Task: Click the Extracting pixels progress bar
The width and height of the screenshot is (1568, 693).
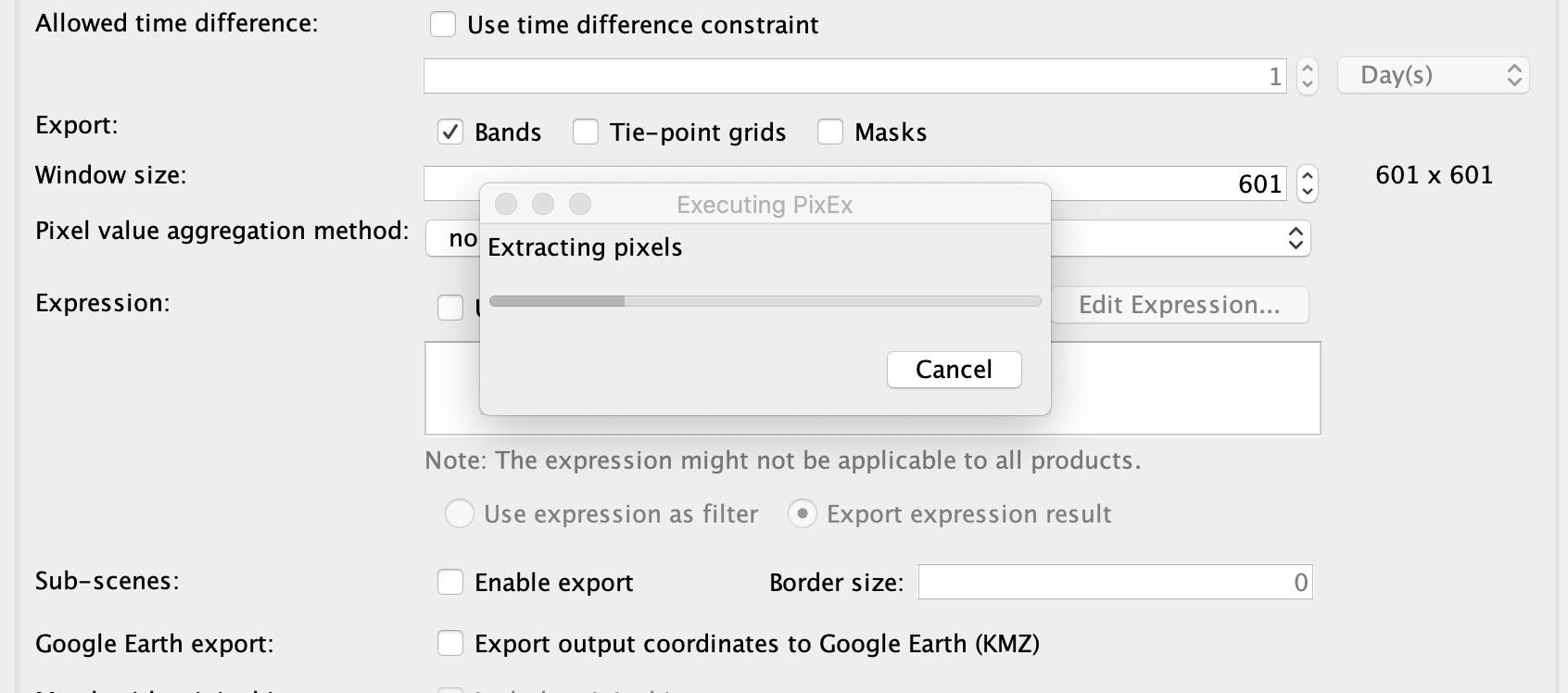Action: [765, 301]
